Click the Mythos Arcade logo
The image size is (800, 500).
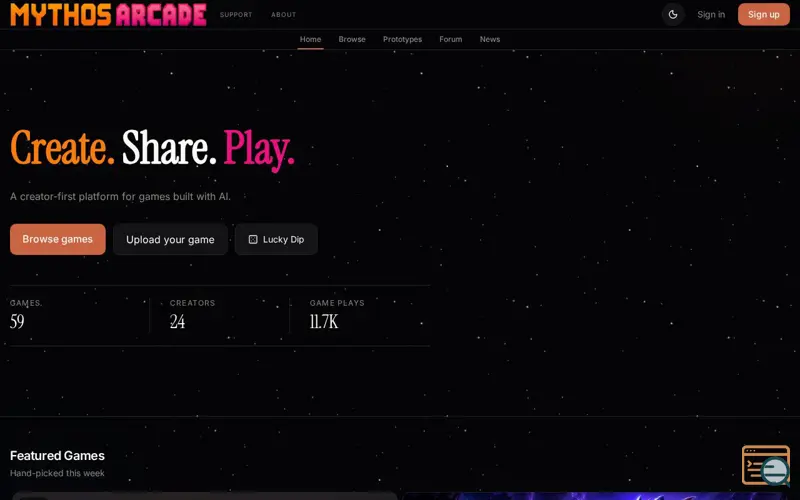[108, 14]
